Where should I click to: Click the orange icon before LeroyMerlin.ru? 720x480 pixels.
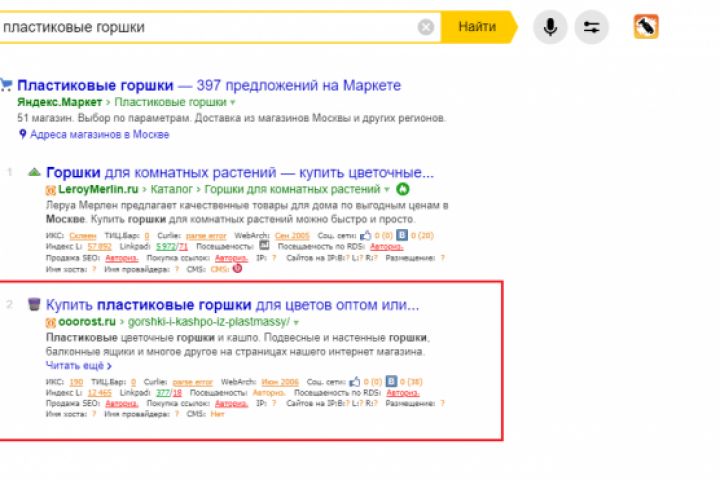point(51,190)
